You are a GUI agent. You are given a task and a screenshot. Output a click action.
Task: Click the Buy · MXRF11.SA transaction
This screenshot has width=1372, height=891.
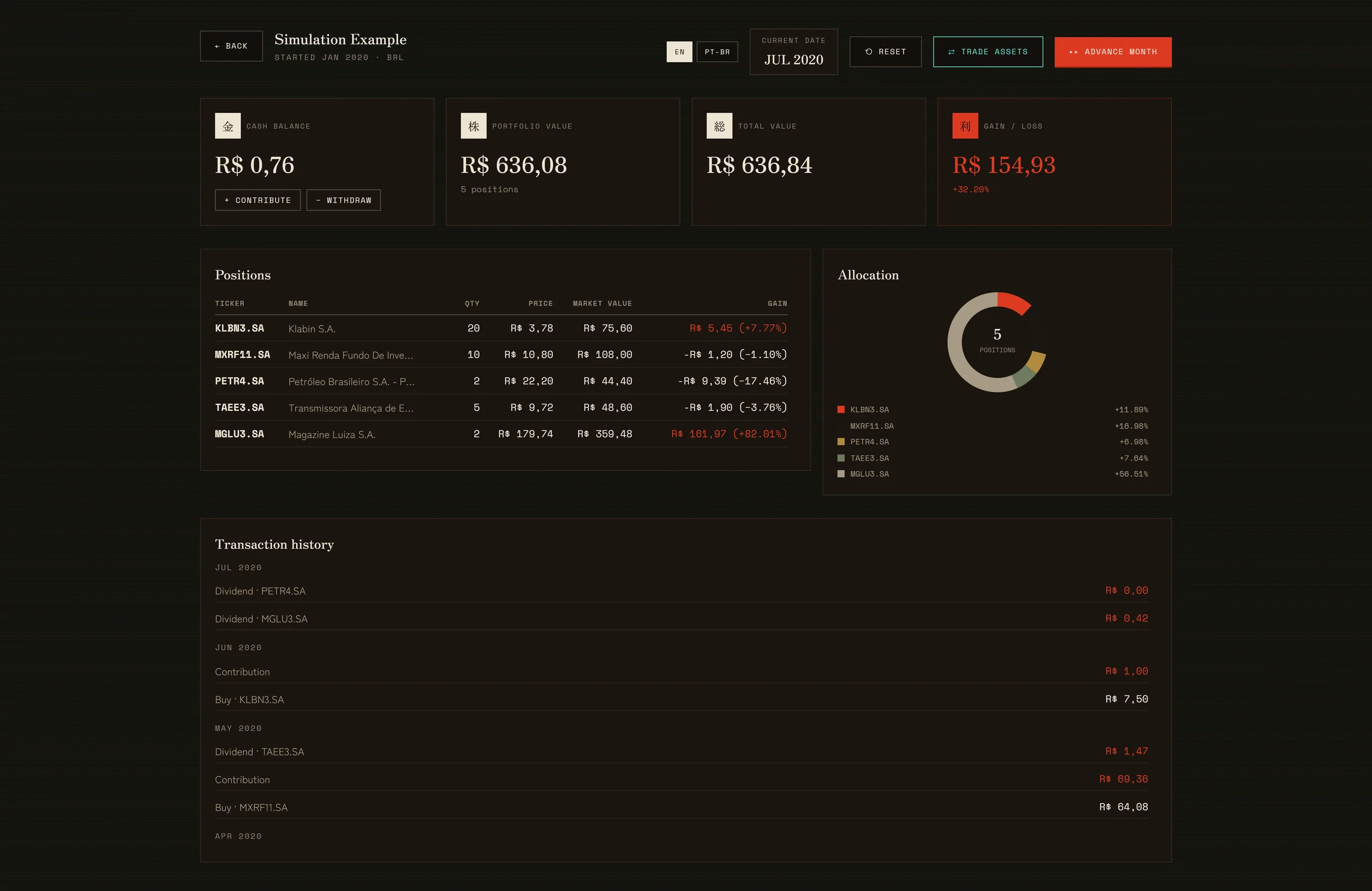coord(681,807)
